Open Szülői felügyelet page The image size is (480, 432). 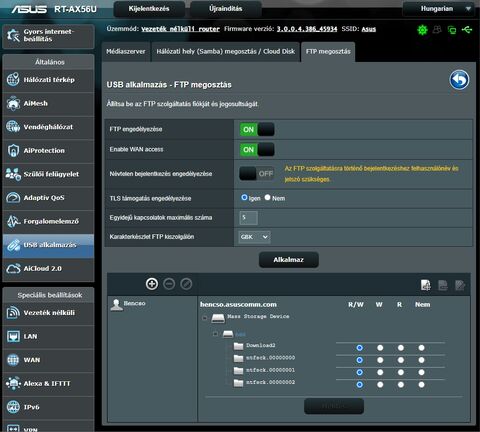48,174
